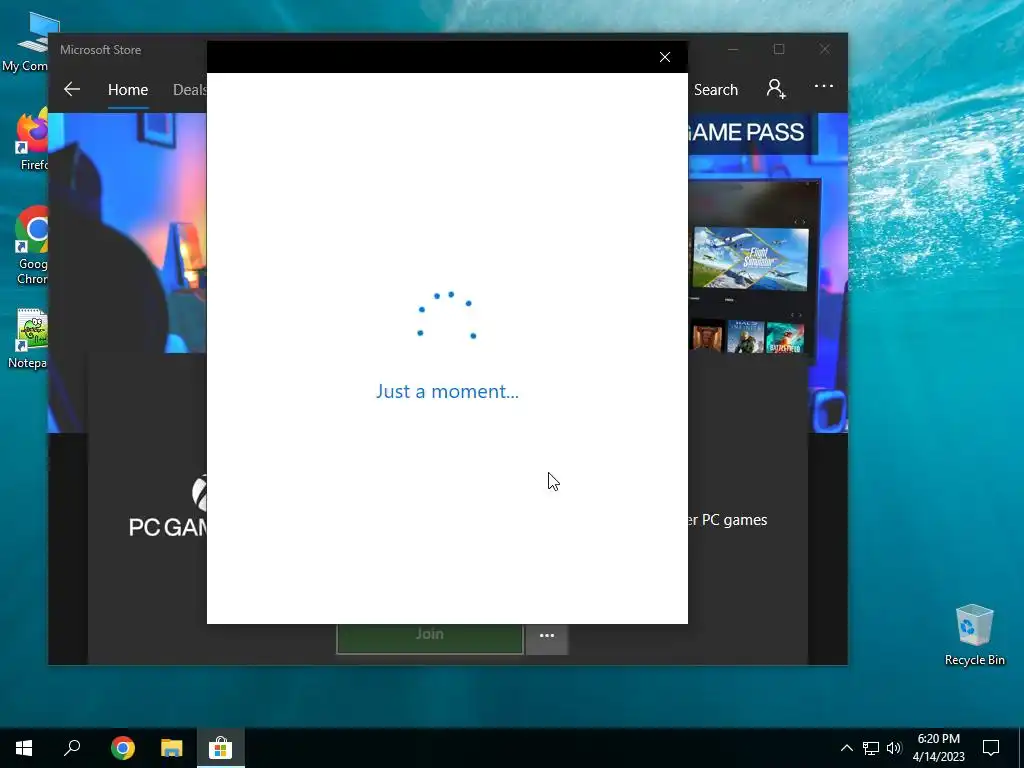
Task: Select the Recycle Bin desktop icon
Action: click(x=974, y=635)
